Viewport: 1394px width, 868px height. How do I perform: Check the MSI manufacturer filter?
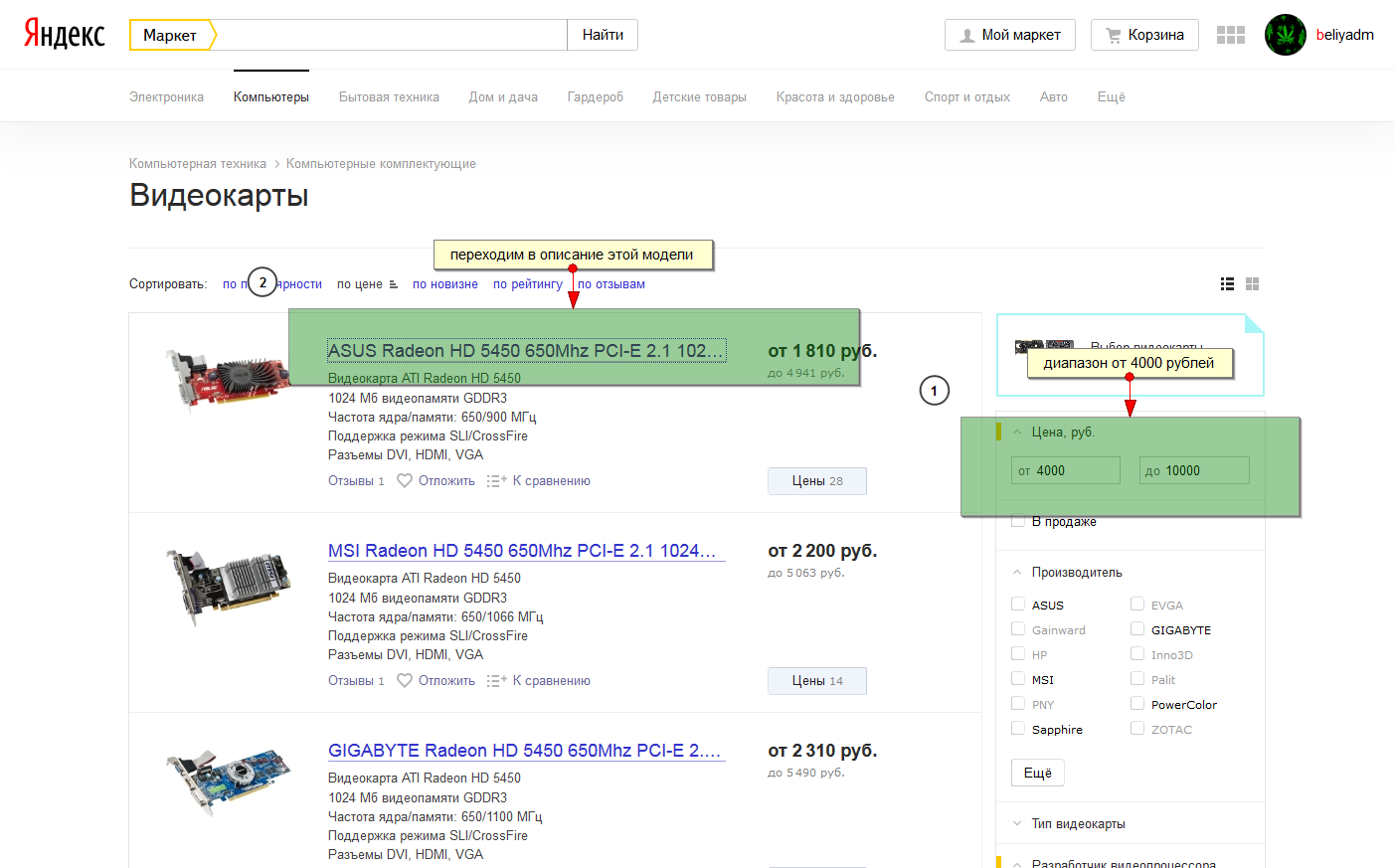1018,678
